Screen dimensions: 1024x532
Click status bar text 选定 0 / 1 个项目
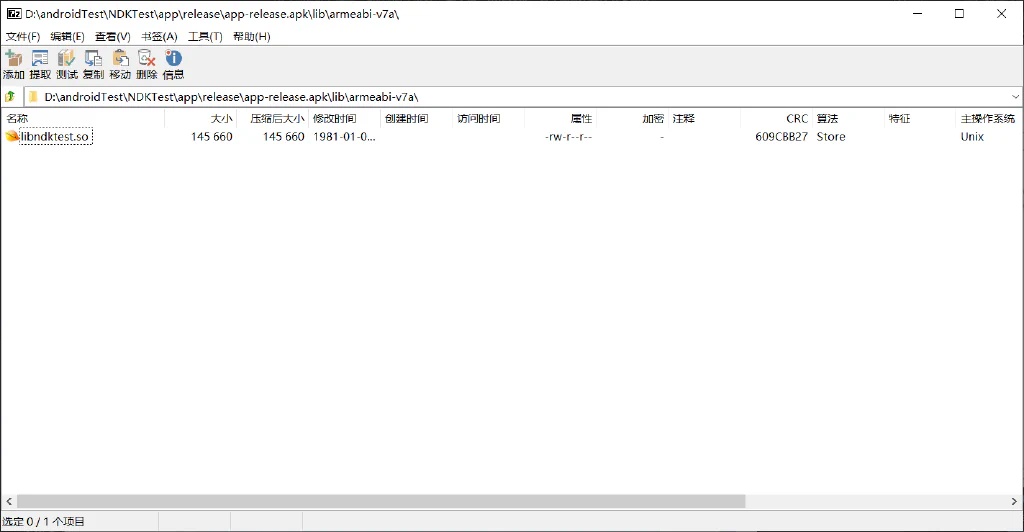(43, 522)
